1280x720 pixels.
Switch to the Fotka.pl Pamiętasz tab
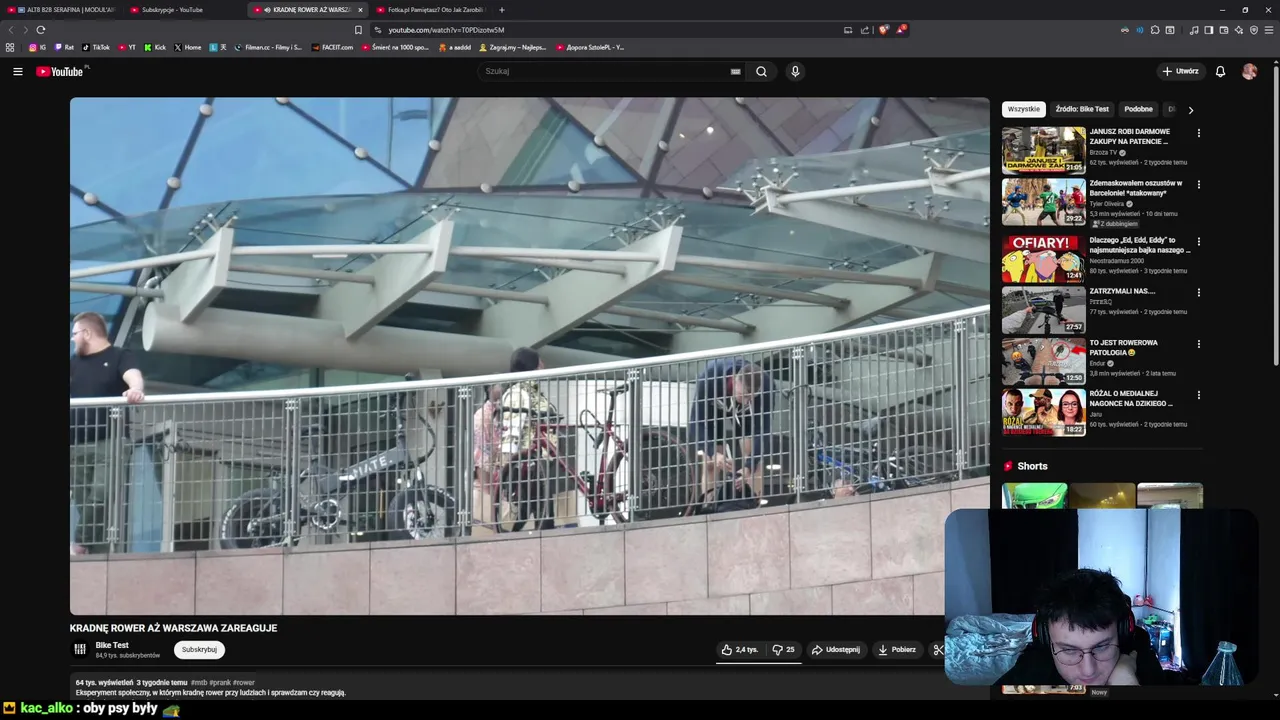click(x=430, y=9)
